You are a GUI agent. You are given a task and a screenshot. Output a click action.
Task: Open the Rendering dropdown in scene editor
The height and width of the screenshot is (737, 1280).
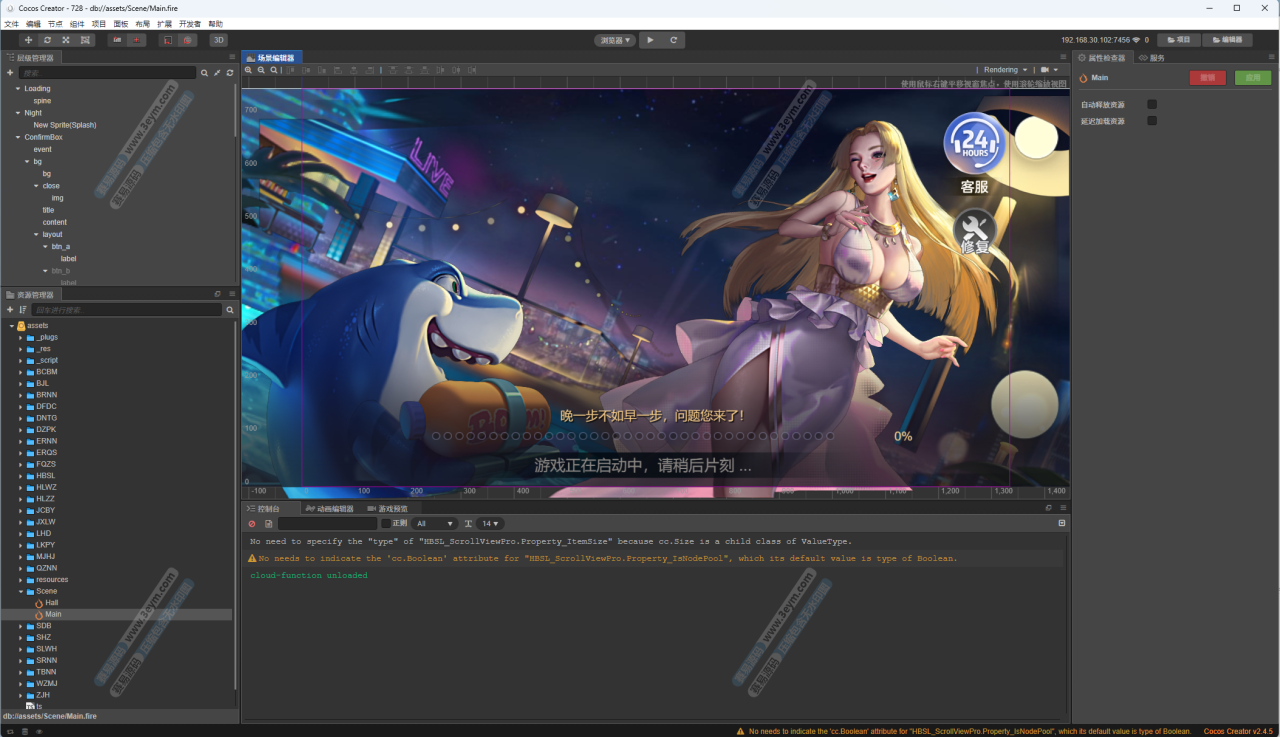(1005, 70)
